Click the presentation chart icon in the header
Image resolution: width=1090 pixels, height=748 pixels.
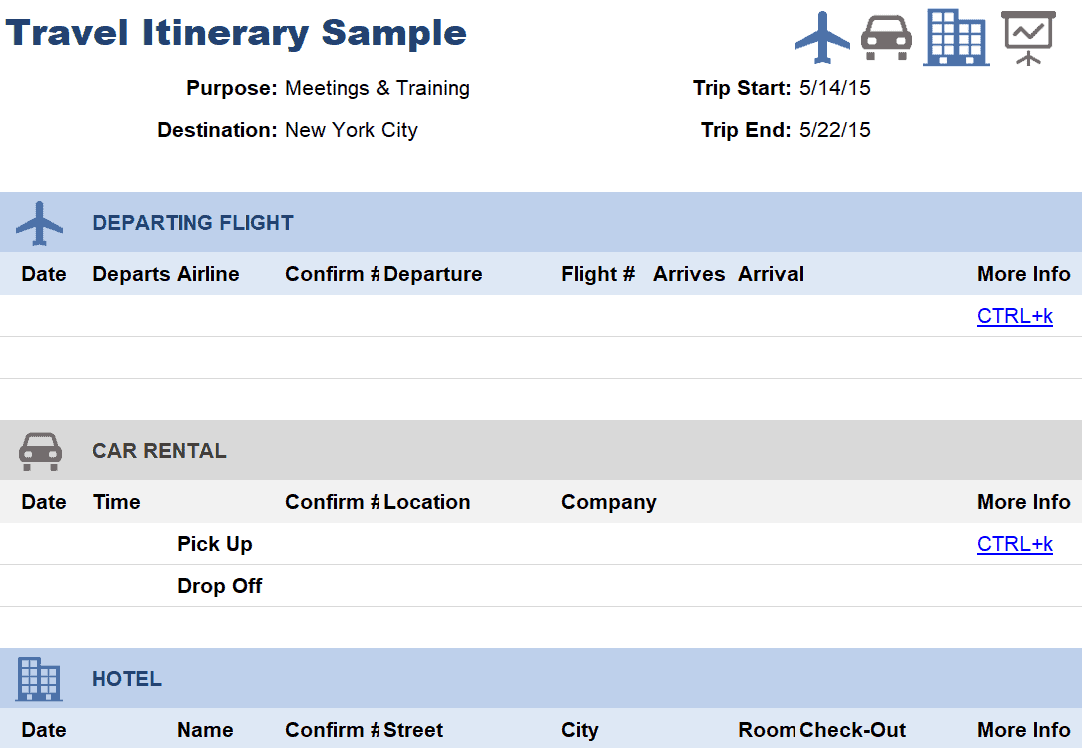(x=1028, y=38)
